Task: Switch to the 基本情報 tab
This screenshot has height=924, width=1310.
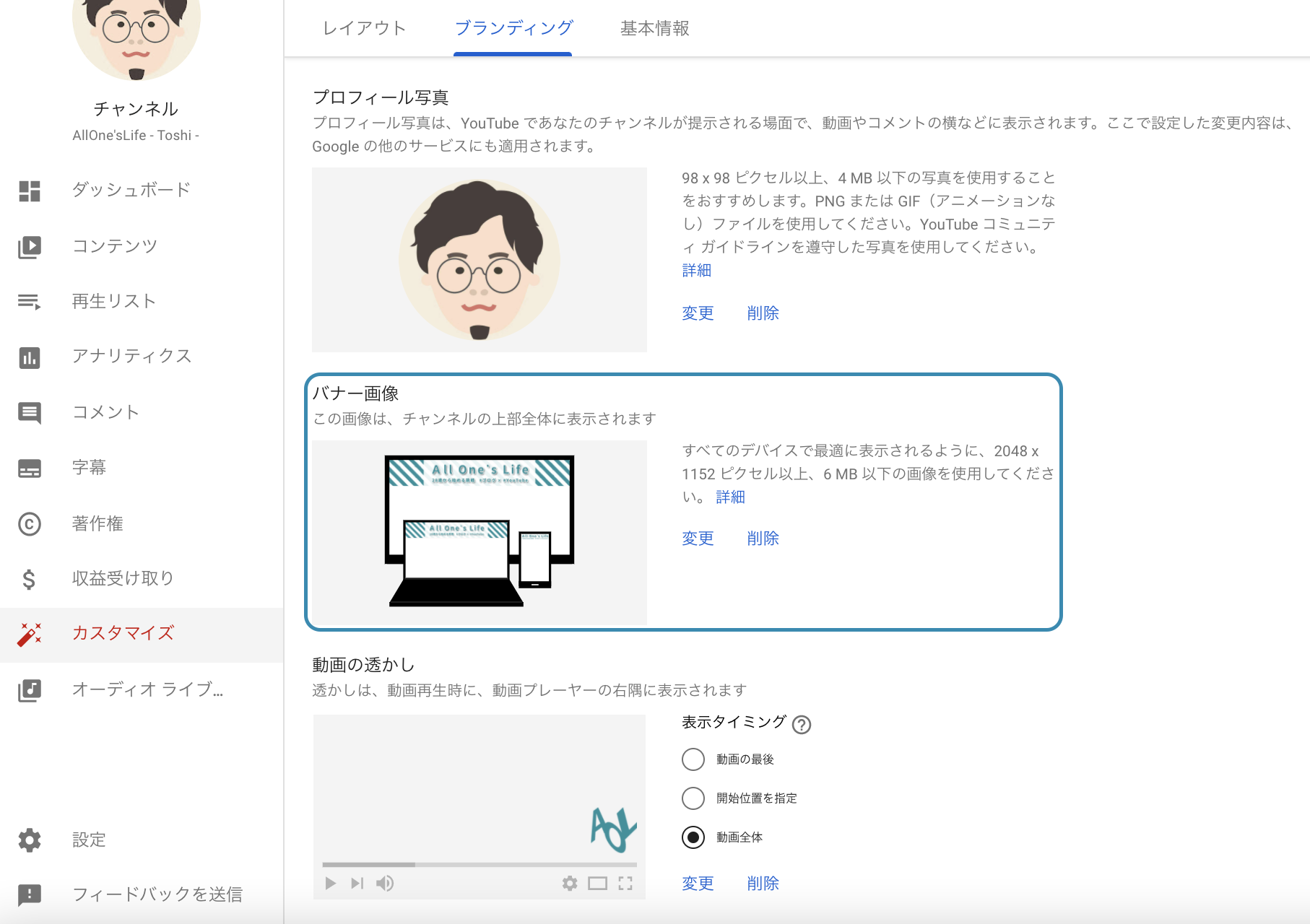Action: tap(653, 28)
